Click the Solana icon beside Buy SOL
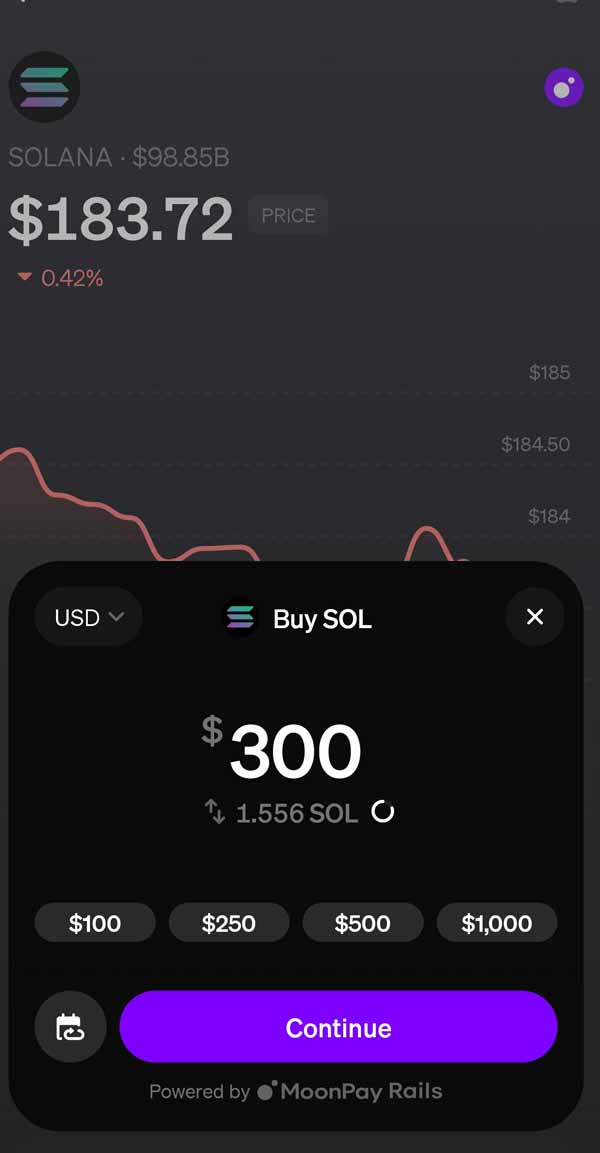Screen dimensions: 600x1153 point(240,618)
